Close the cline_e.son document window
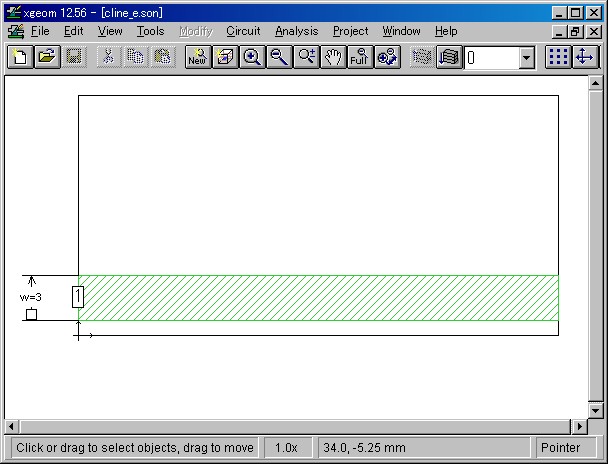608x464 pixels. click(x=594, y=31)
